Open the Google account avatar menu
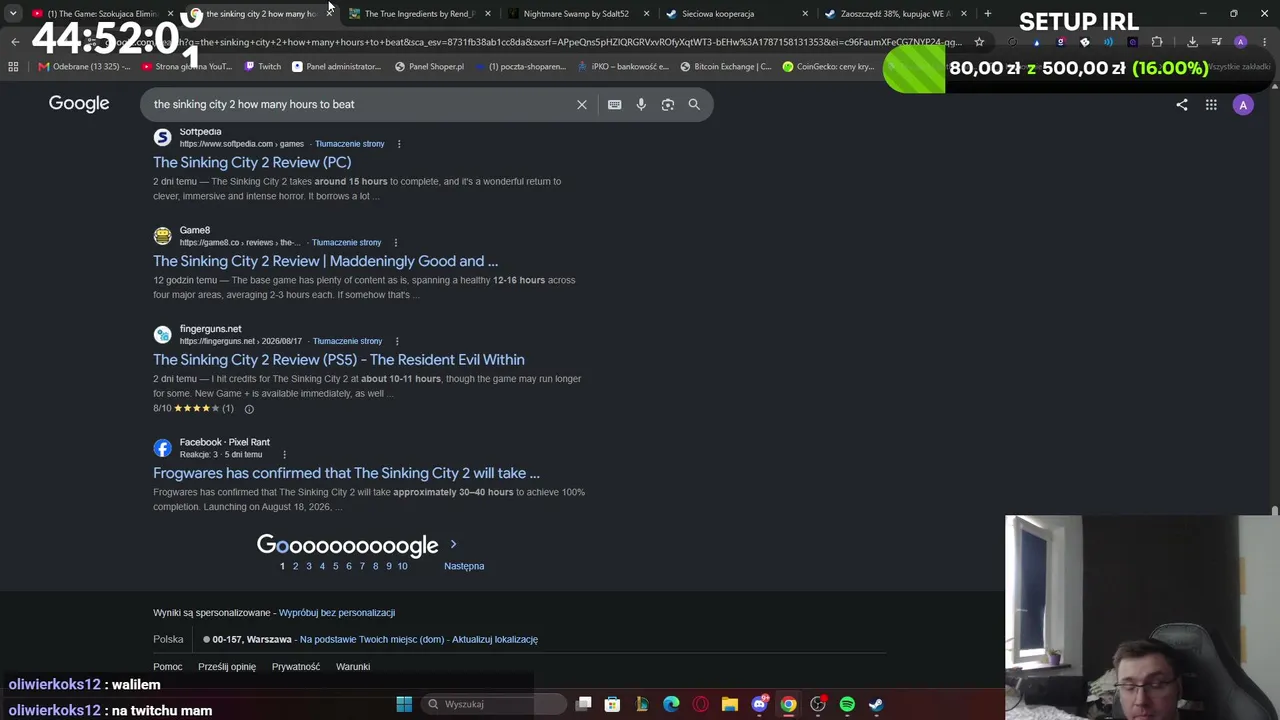Image resolution: width=1280 pixels, height=720 pixels. coord(1243,104)
